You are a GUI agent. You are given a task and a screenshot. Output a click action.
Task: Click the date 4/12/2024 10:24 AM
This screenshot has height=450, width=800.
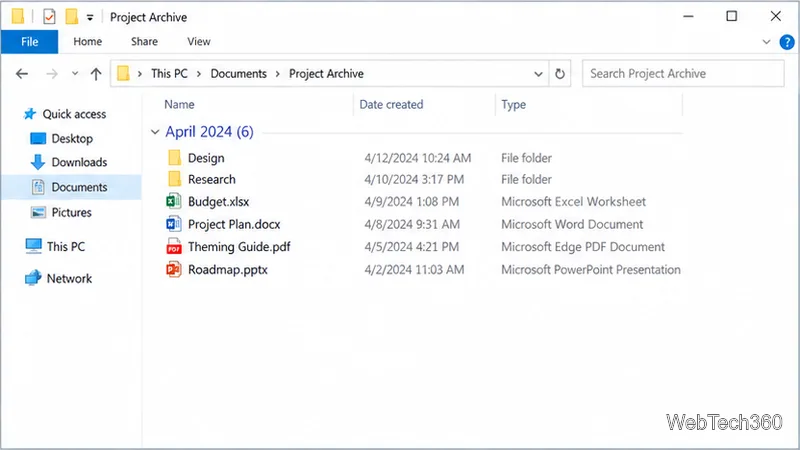(417, 158)
